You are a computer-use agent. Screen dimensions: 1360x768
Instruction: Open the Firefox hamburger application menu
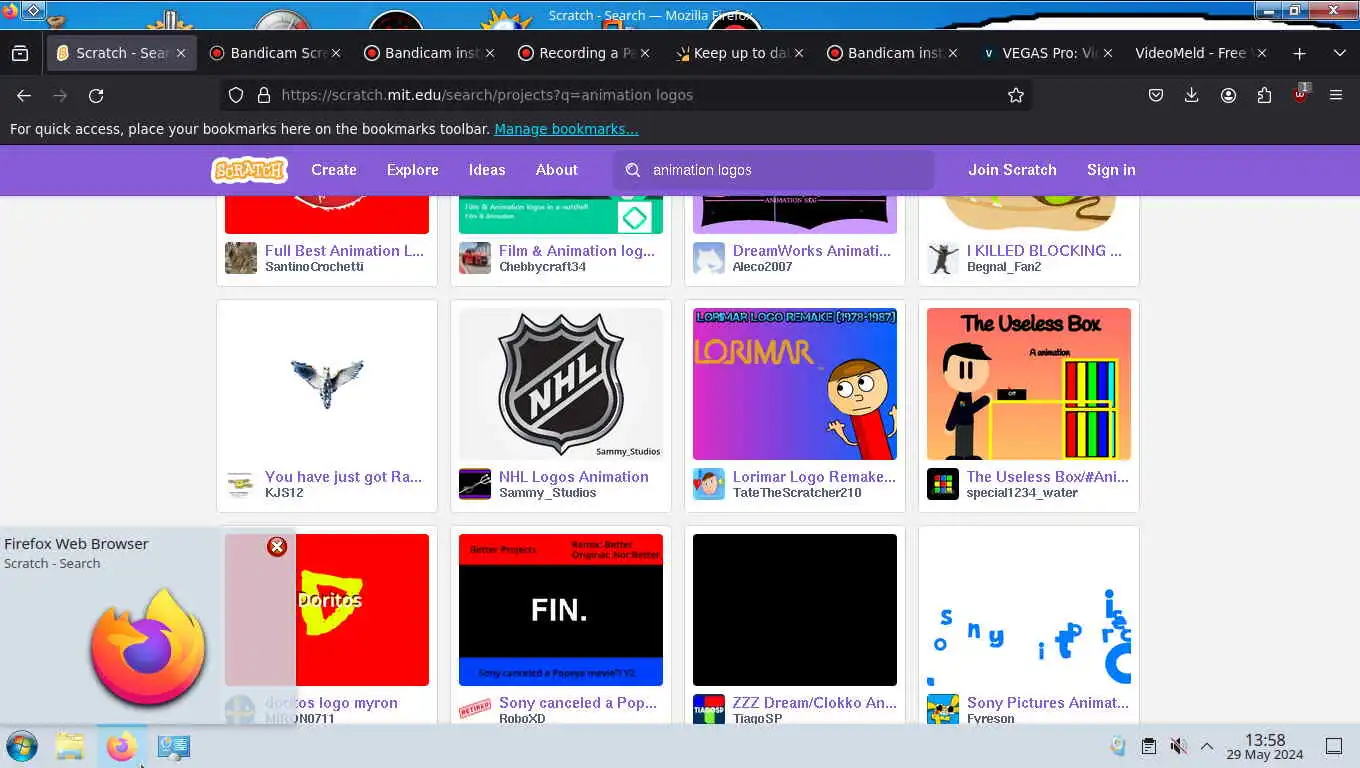(1336, 95)
